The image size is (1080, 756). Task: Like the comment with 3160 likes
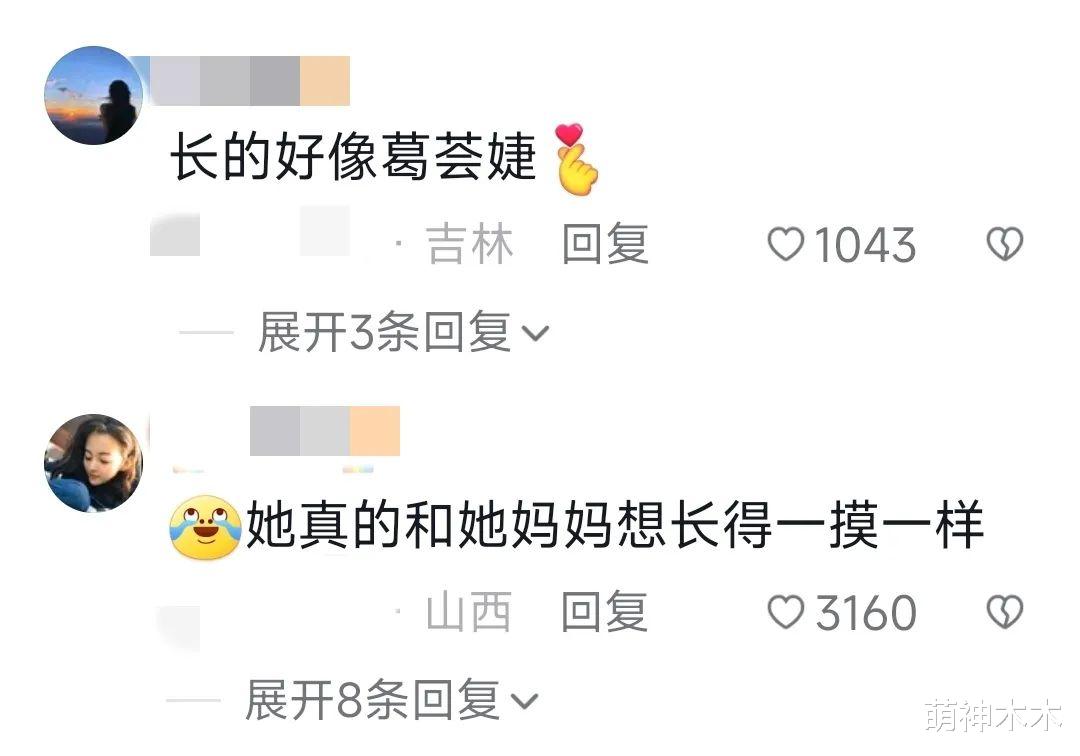click(x=786, y=612)
